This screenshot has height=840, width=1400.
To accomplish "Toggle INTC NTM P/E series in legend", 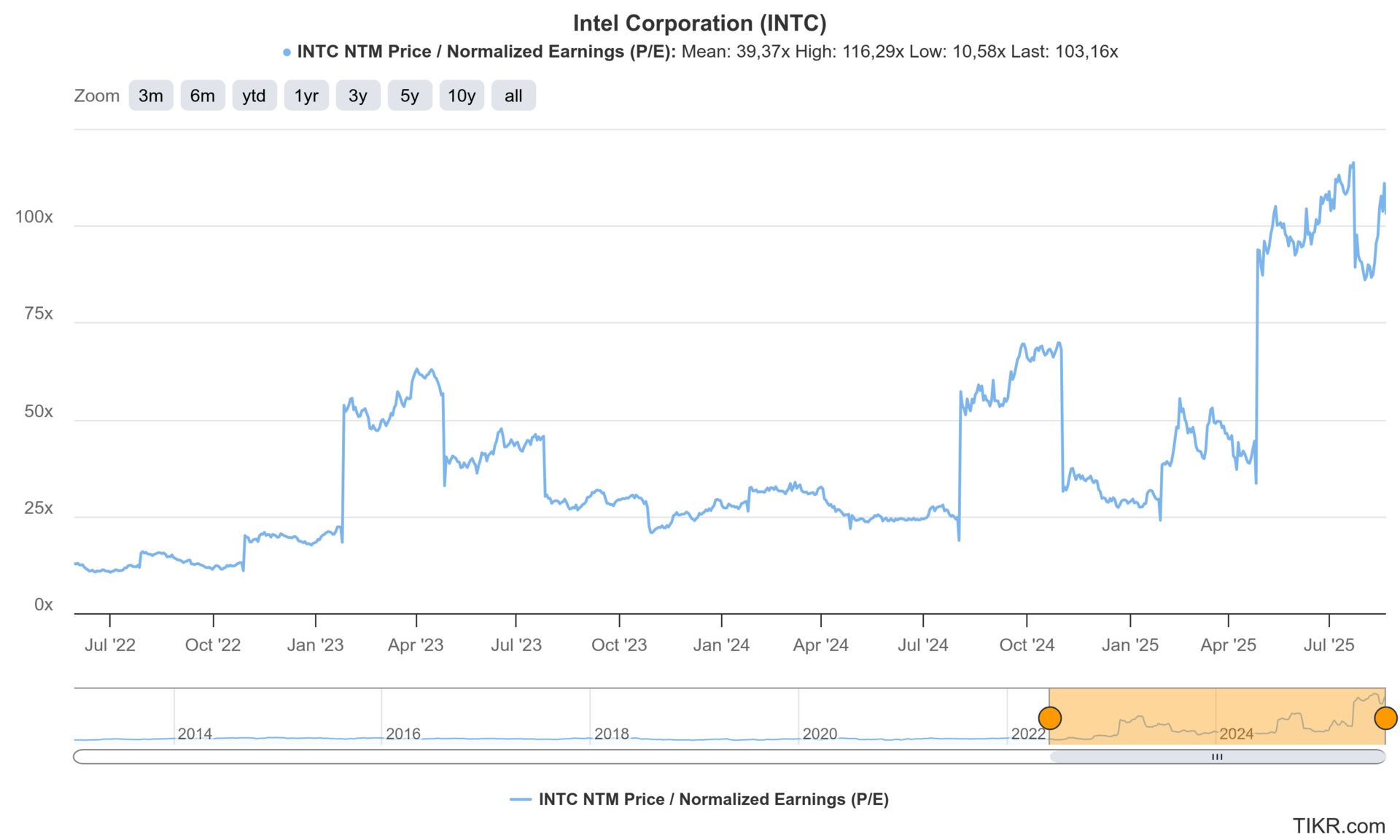I will point(713,799).
